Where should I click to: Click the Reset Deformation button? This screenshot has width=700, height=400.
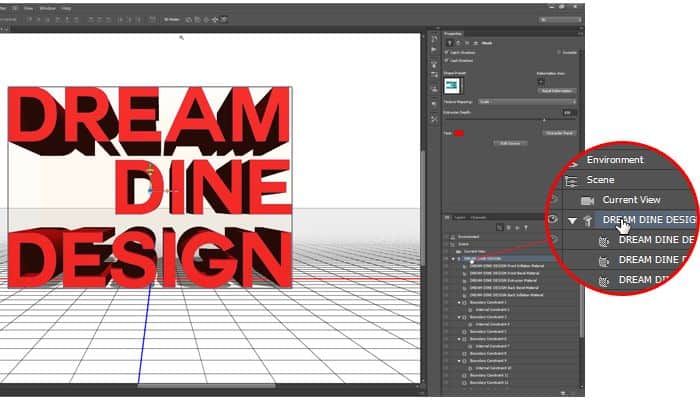[556, 91]
